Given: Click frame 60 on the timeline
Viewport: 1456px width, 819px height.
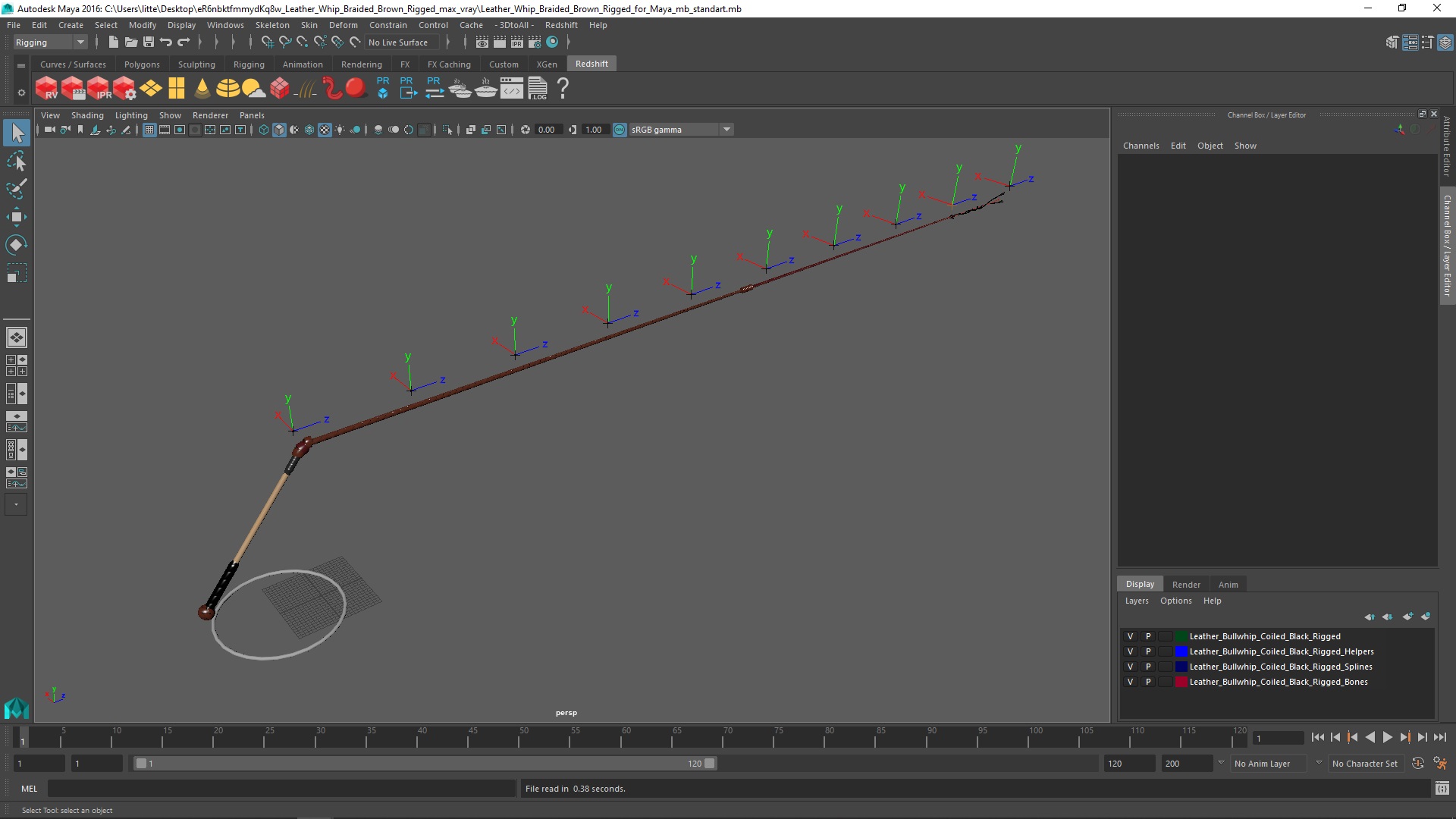Looking at the screenshot, I should 621,737.
